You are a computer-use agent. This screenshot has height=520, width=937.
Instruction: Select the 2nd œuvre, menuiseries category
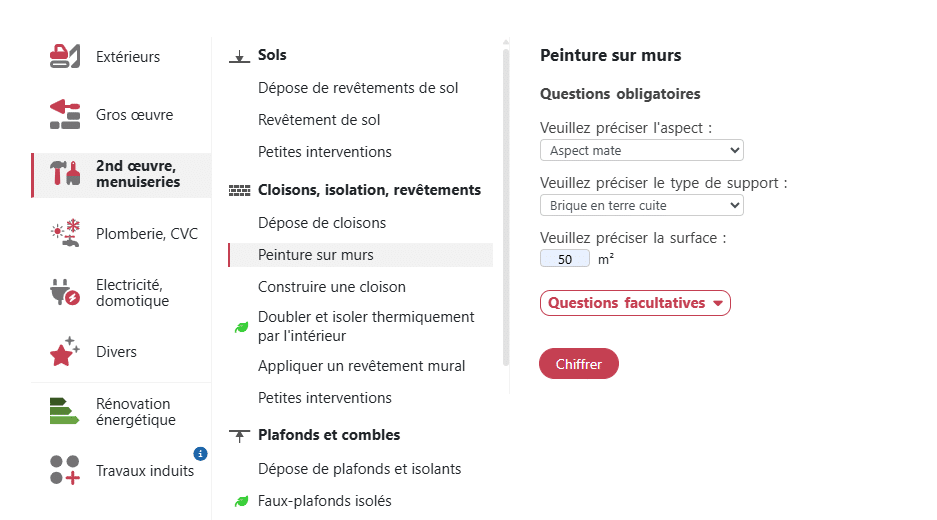(137, 174)
